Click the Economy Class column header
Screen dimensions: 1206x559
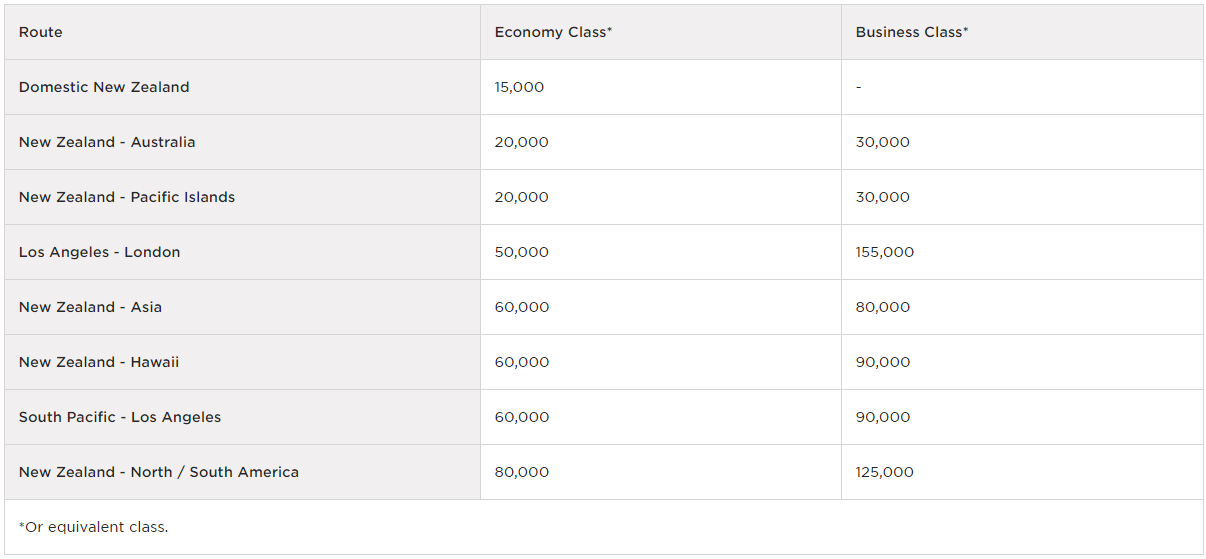click(x=553, y=32)
